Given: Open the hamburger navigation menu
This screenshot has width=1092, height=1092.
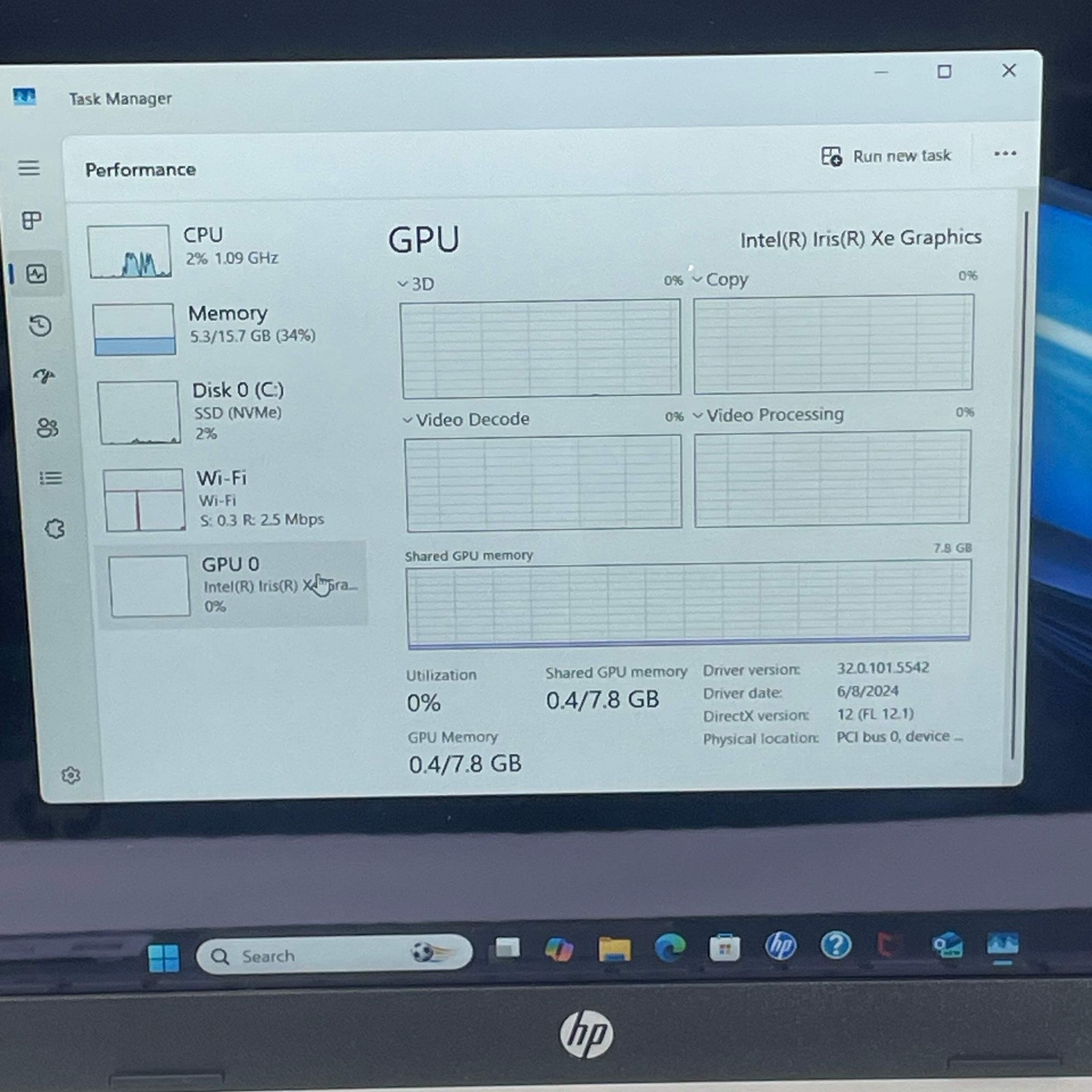Looking at the screenshot, I should [x=29, y=168].
